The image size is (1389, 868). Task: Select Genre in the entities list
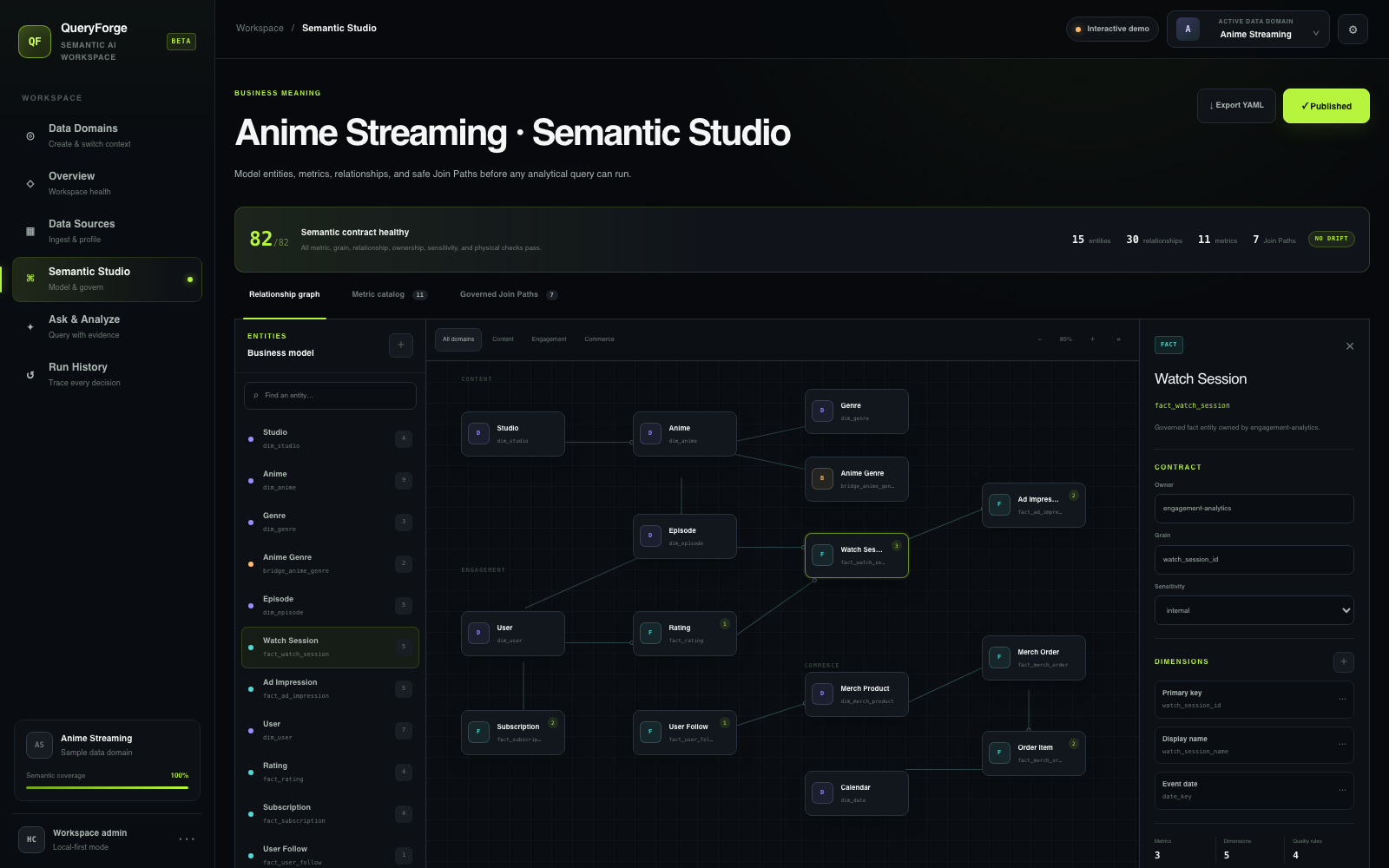(x=330, y=523)
